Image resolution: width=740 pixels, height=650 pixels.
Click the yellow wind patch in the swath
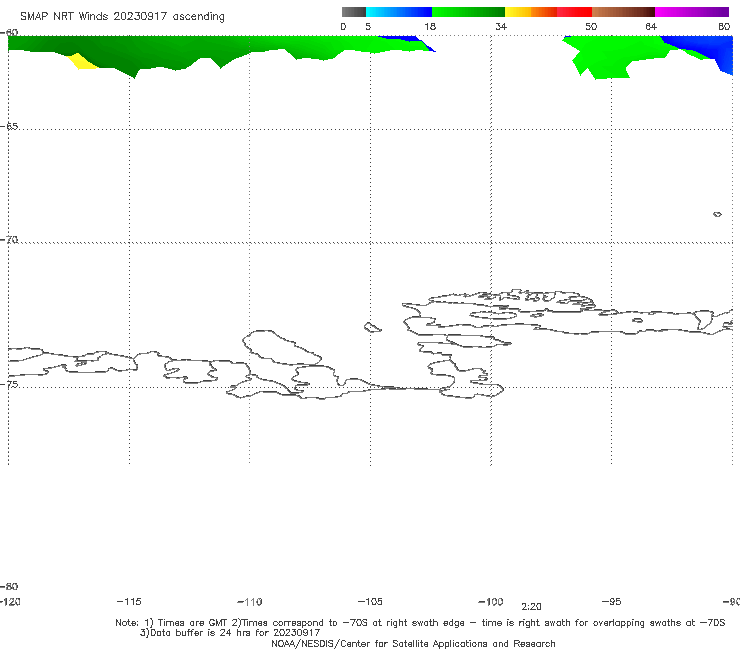(x=82, y=62)
